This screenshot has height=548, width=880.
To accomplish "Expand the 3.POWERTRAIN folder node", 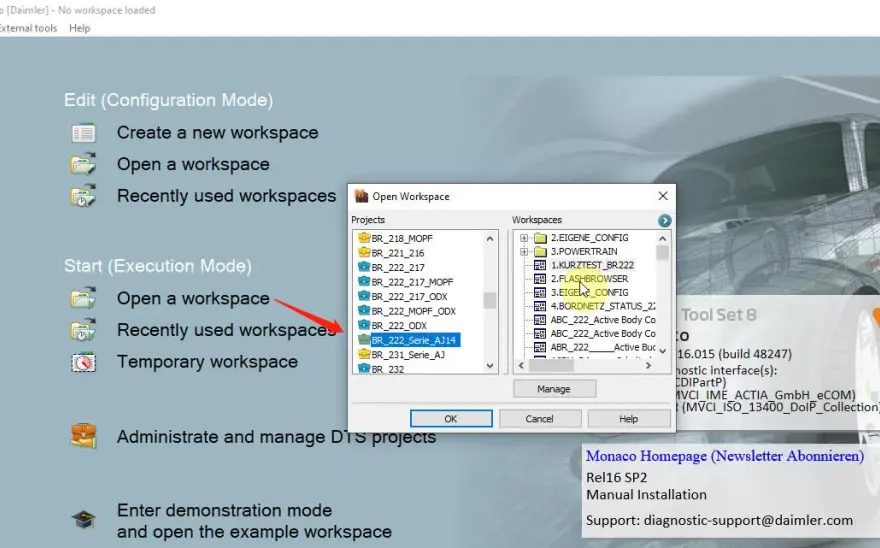I will (524, 252).
